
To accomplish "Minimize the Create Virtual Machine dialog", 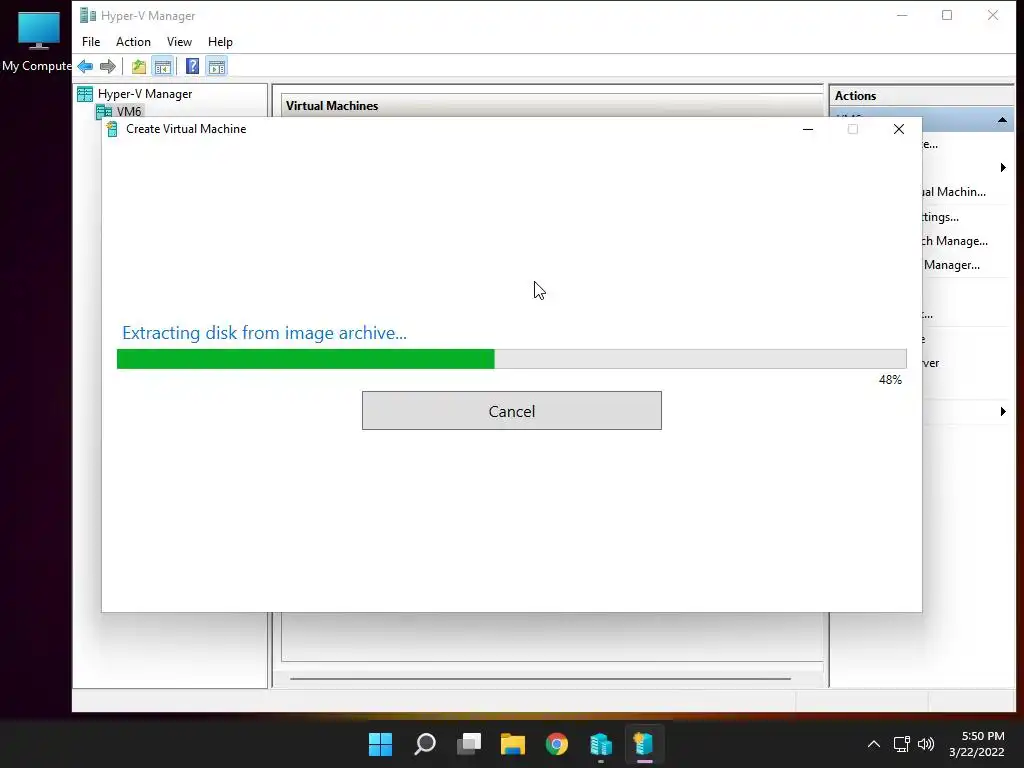I will 808,129.
